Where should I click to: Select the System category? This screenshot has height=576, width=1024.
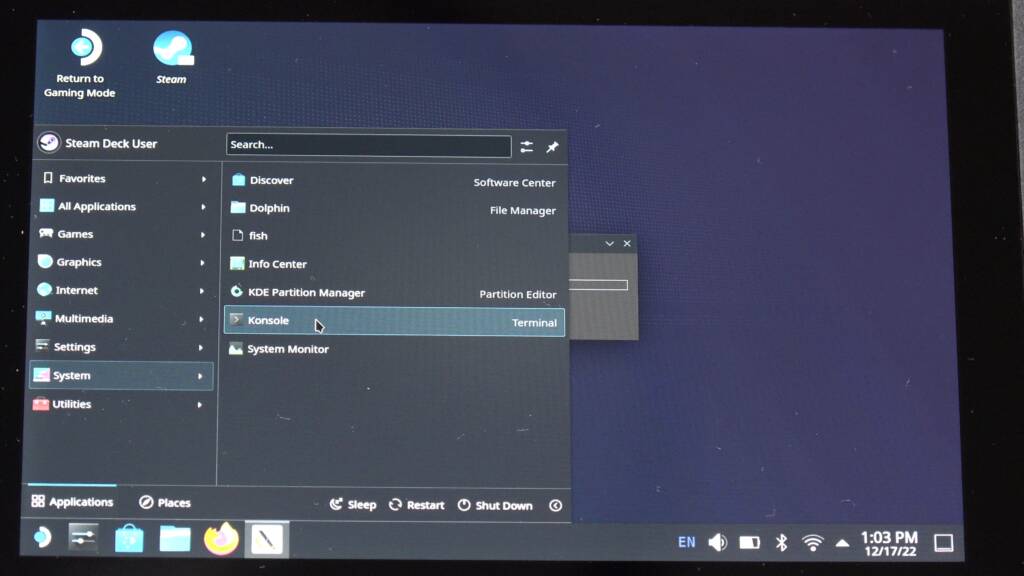tap(121, 376)
